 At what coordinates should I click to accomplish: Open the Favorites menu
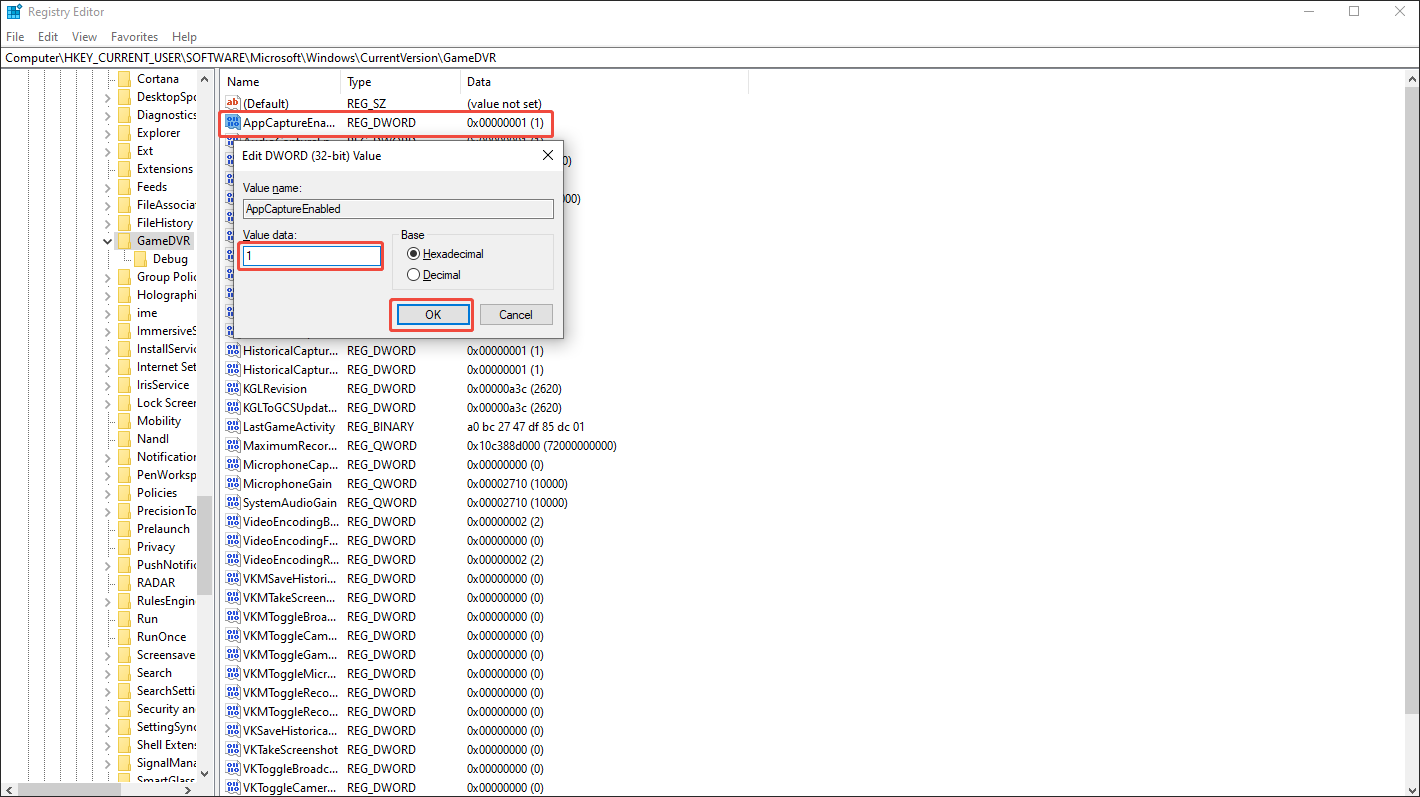click(134, 36)
